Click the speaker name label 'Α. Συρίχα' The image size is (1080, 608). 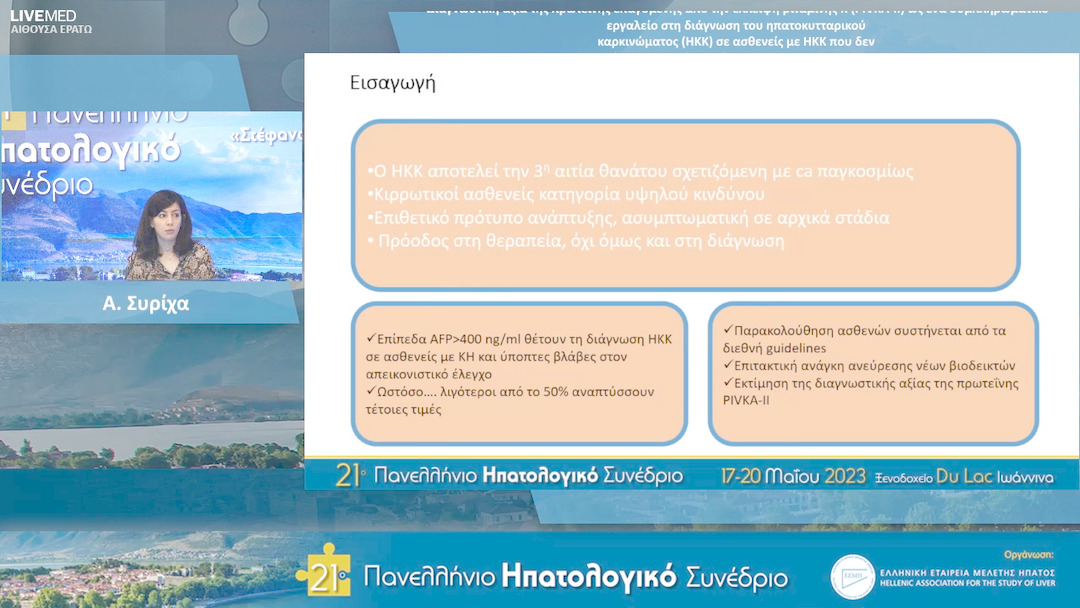pos(145,303)
